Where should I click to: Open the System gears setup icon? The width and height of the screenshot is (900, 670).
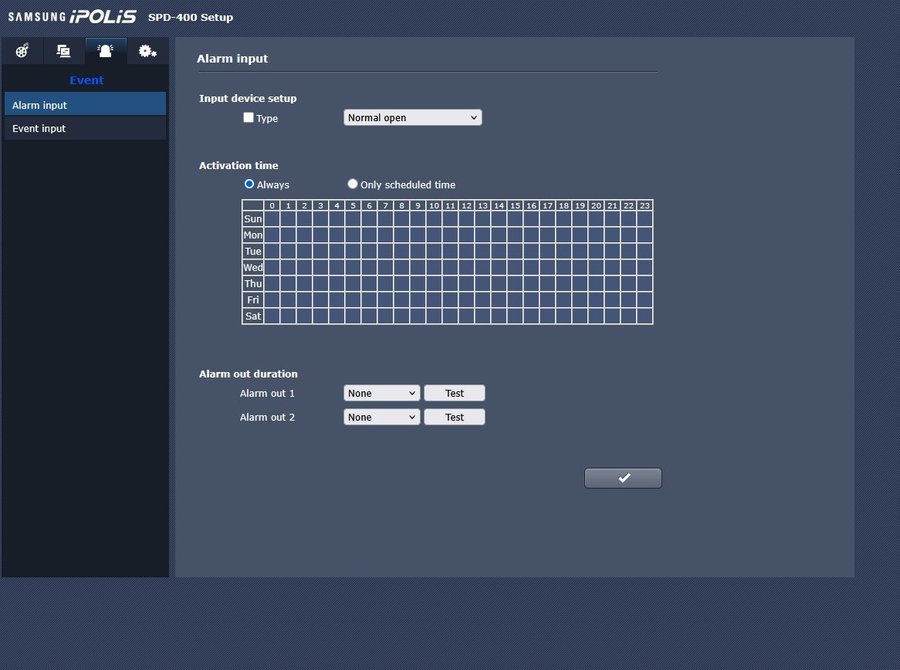point(147,51)
